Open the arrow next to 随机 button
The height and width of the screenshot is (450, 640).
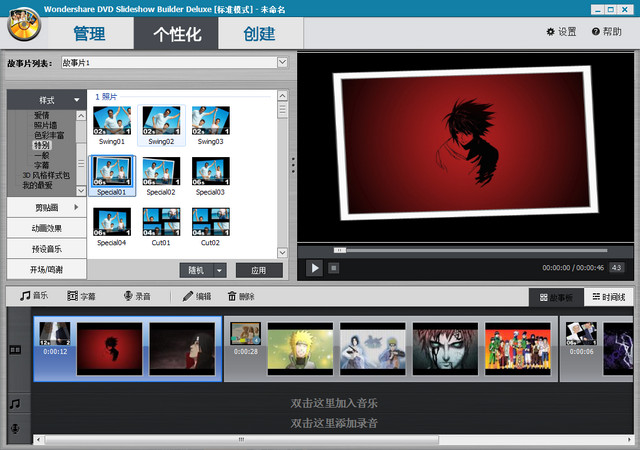coord(219,270)
